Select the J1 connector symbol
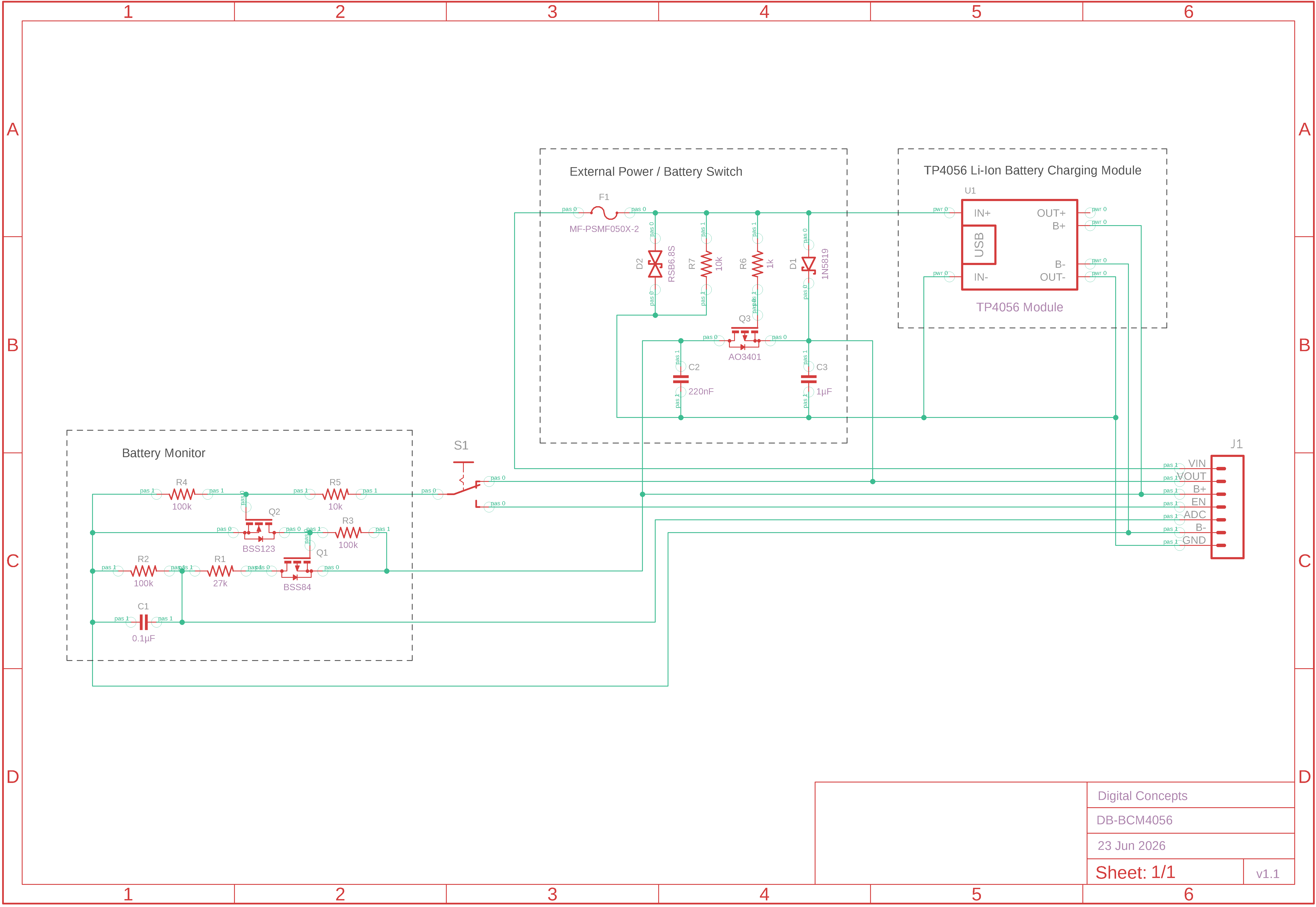Viewport: 1316px width, 907px height. click(x=1227, y=507)
